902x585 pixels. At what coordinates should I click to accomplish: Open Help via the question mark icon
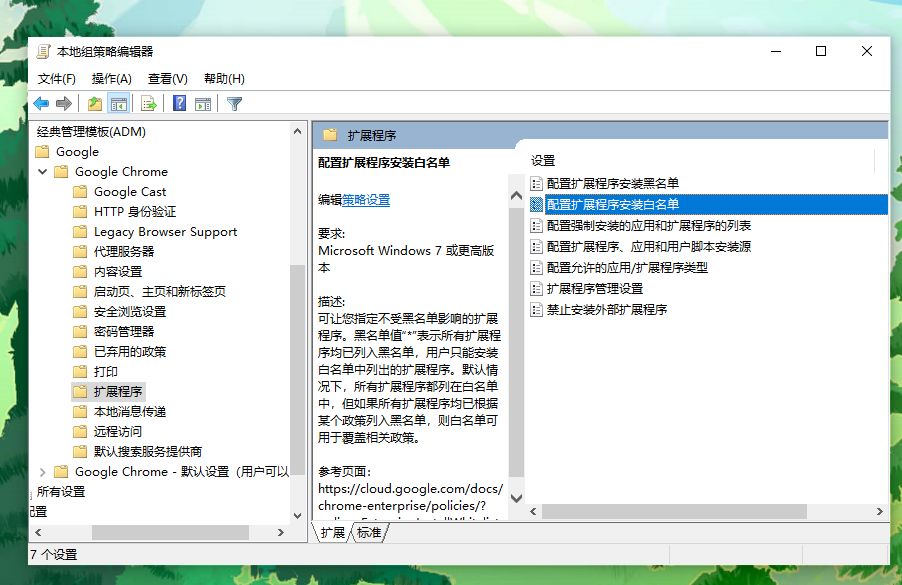tap(179, 104)
